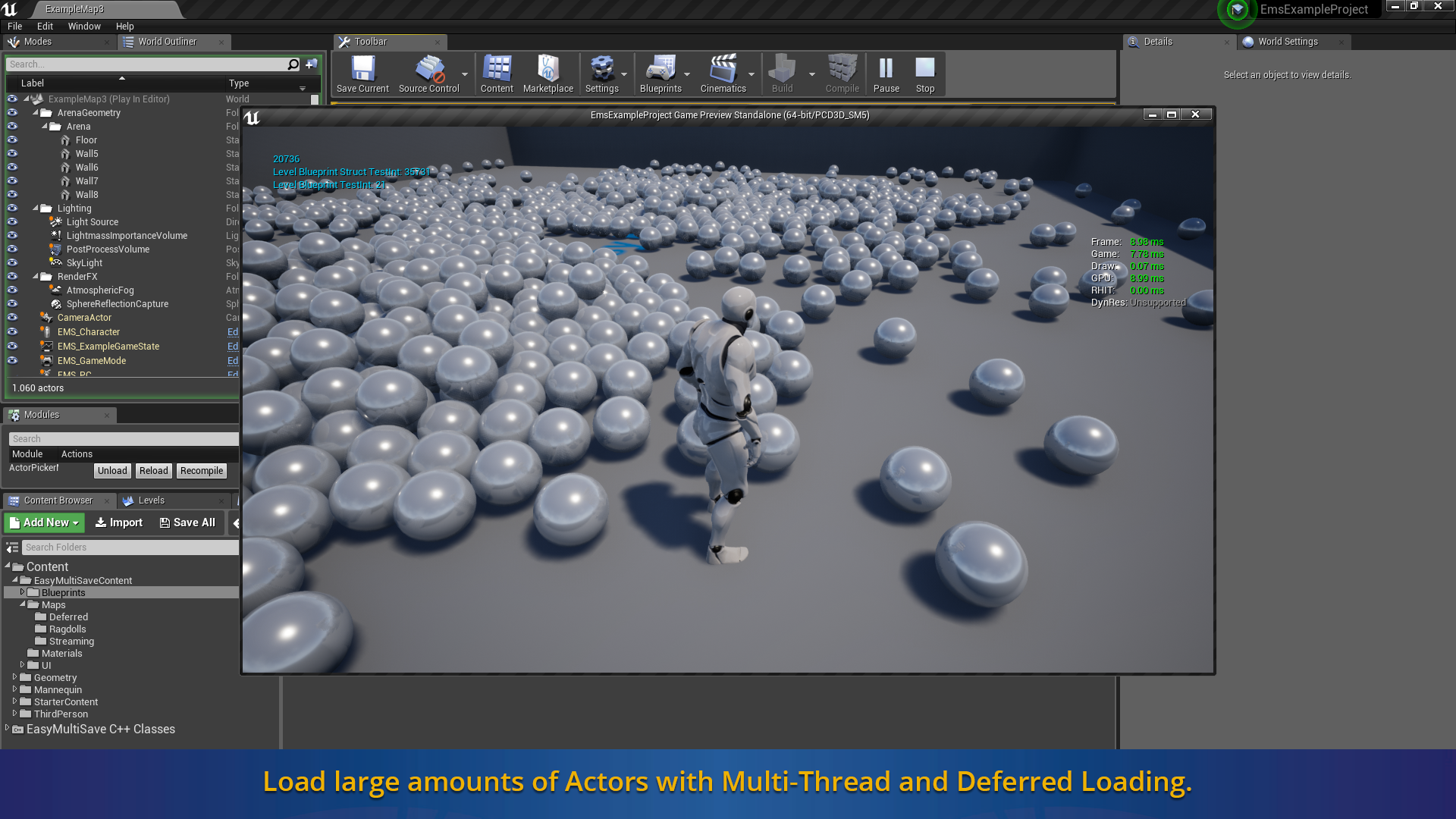Viewport: 1456px width, 819px height.
Task: Open the Source Control toolbar icon
Action: coord(428,74)
